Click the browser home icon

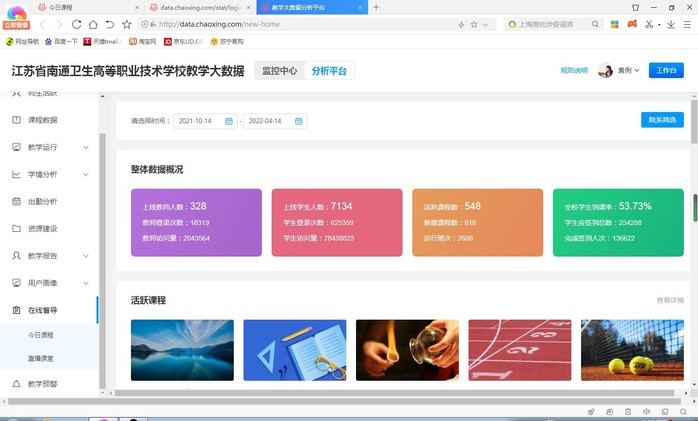coord(93,24)
